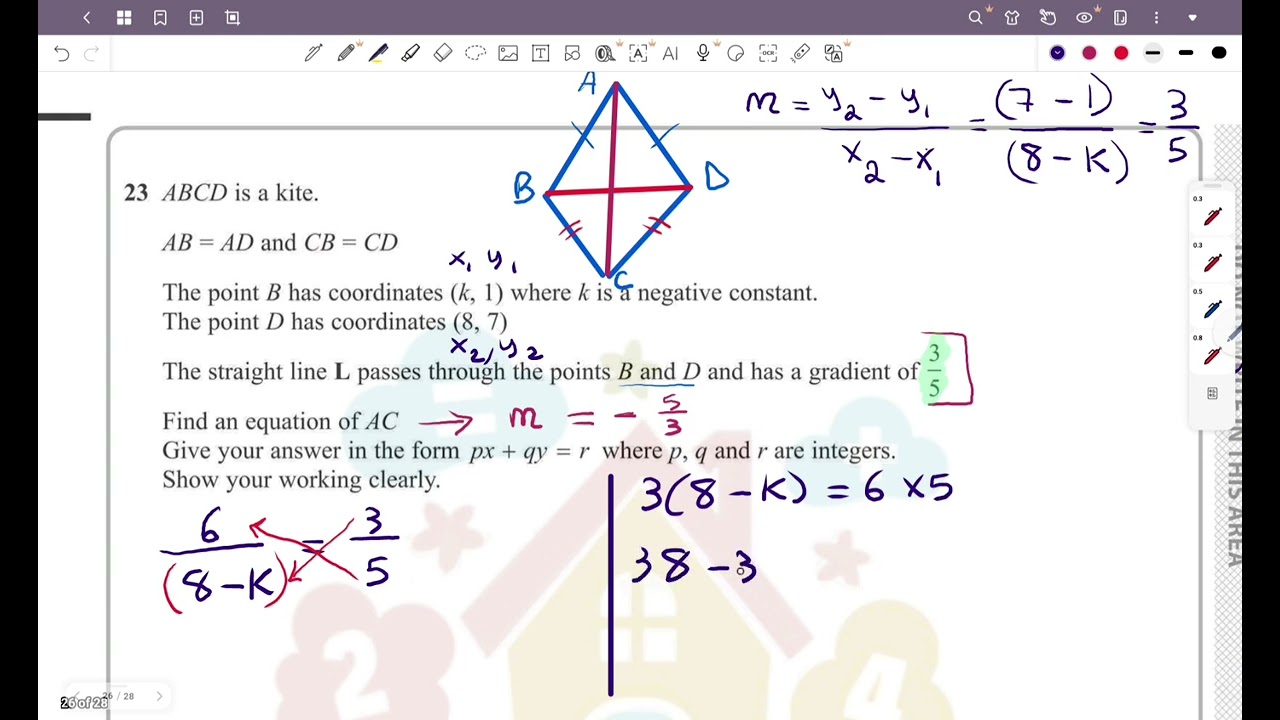Open split view notebook panel

pyautogui.click(x=1120, y=17)
